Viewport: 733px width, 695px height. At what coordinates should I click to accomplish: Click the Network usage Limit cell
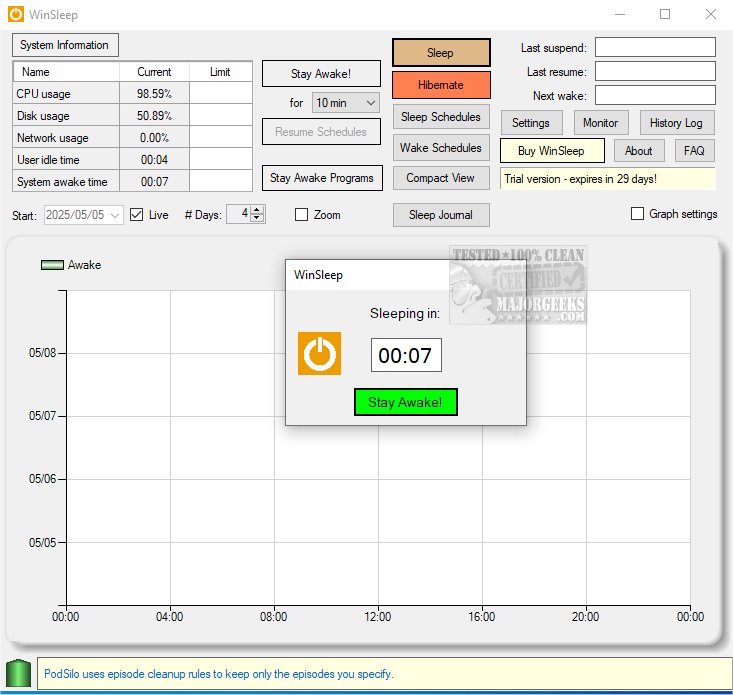tap(221, 137)
